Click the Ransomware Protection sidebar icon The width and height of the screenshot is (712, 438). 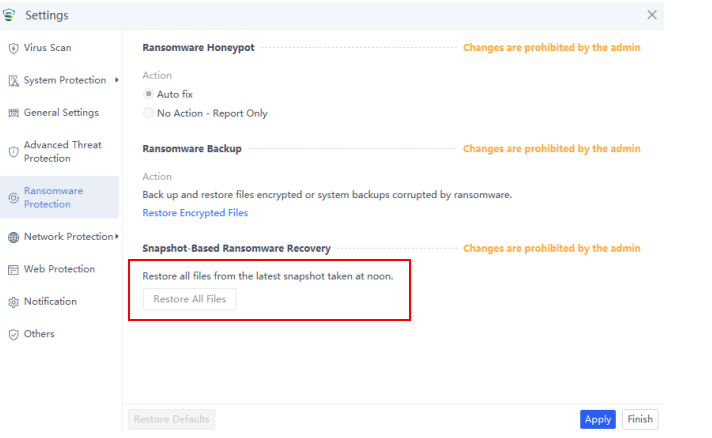13,198
